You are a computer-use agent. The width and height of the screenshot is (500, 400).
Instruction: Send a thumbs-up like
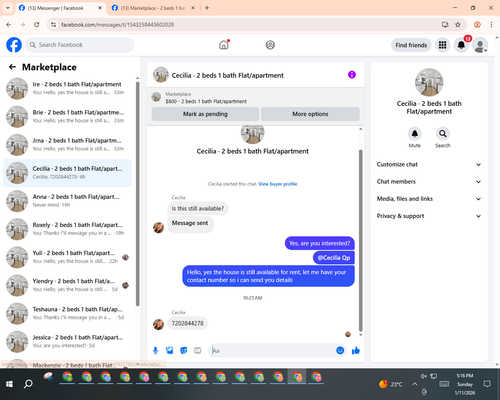(x=356, y=350)
